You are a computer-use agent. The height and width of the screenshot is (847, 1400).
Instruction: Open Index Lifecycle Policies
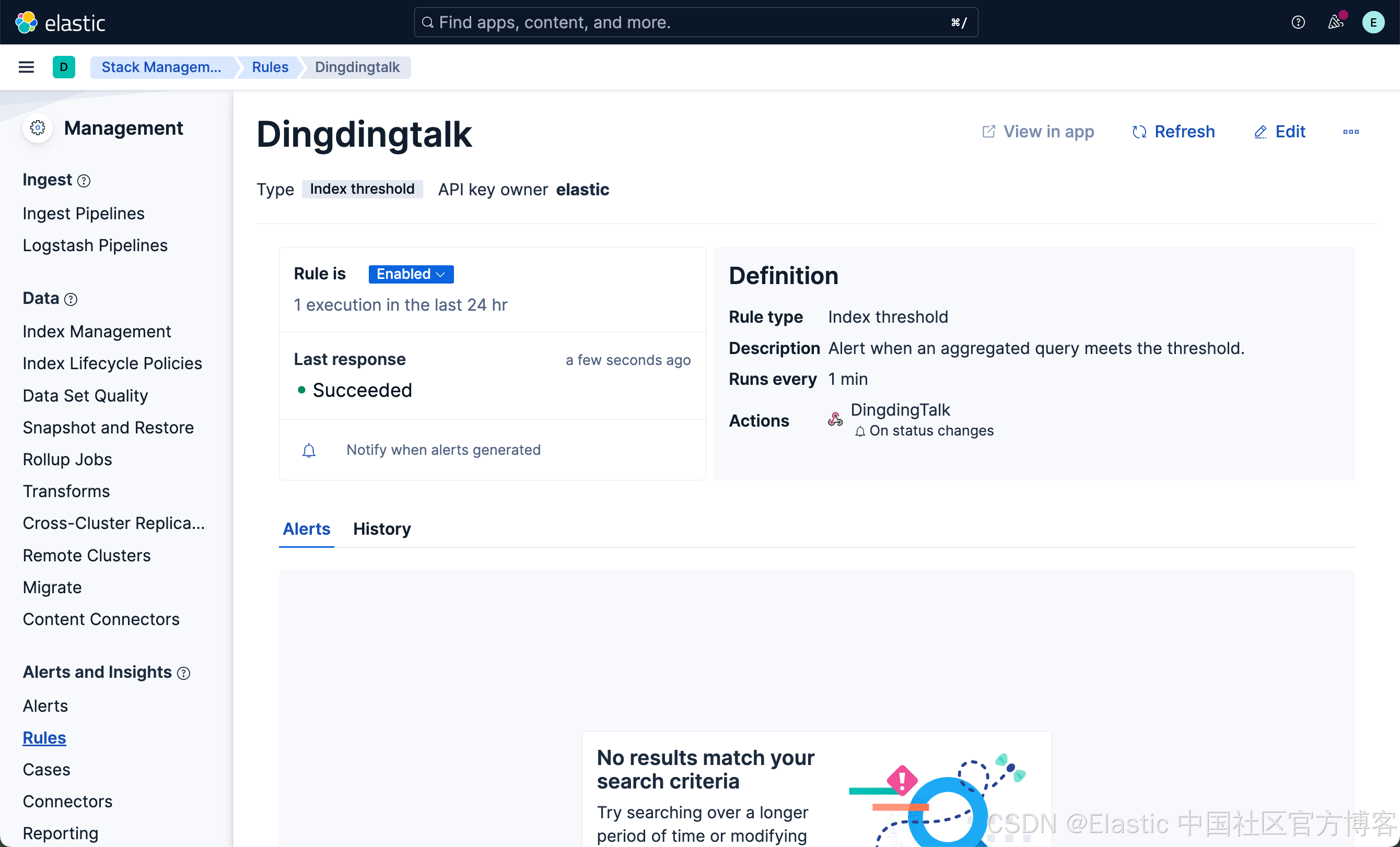(112, 363)
